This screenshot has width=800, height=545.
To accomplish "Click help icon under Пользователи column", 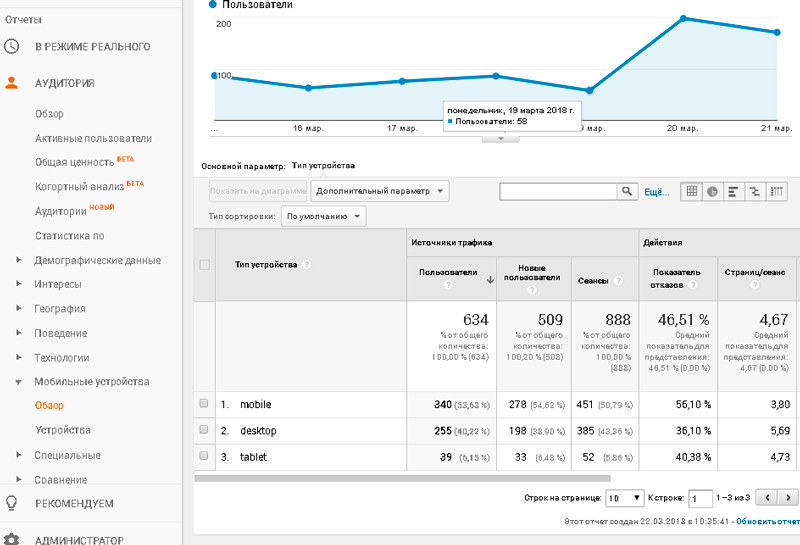I will [x=448, y=285].
